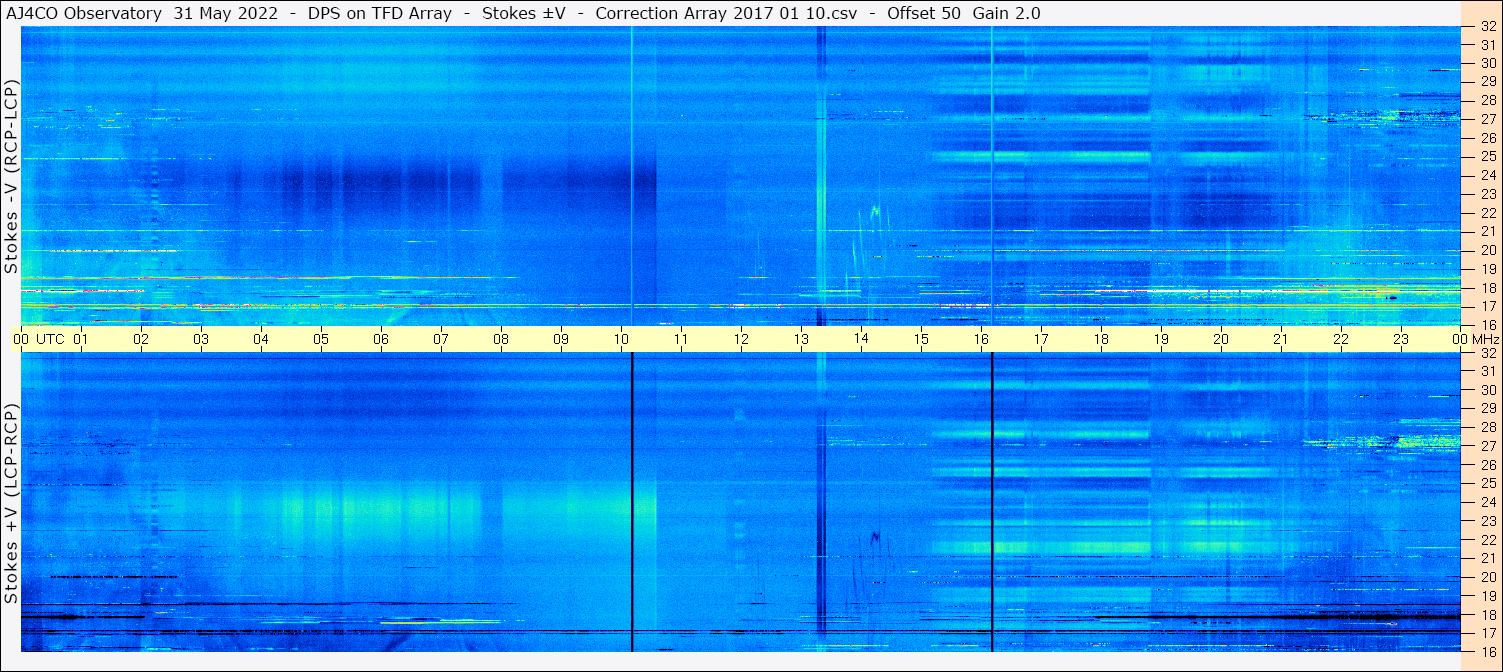This screenshot has height=672, width=1503.
Task: Click hour "21" on the UTC time axis
Action: tap(1281, 339)
